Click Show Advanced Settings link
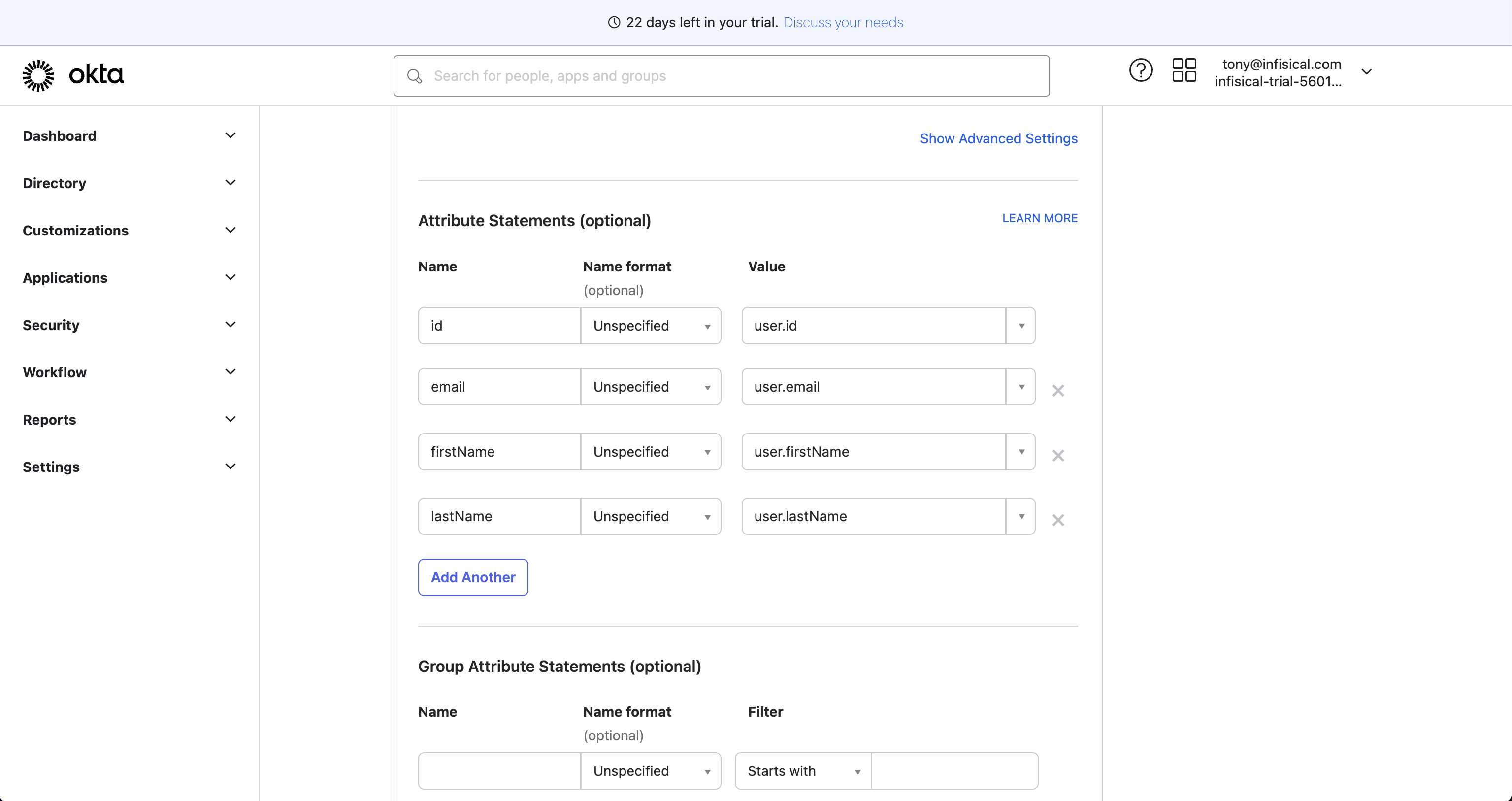Viewport: 1512px width, 801px height. pos(998,138)
